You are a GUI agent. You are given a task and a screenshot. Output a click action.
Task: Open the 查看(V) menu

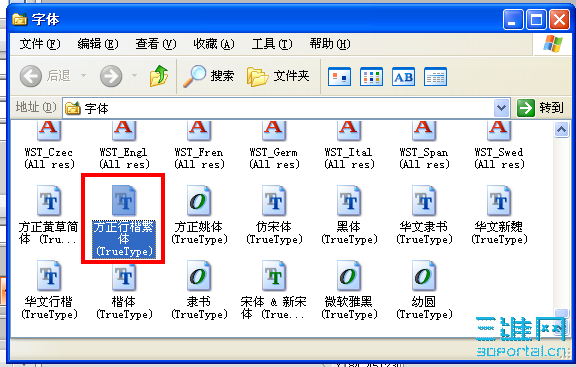point(156,44)
